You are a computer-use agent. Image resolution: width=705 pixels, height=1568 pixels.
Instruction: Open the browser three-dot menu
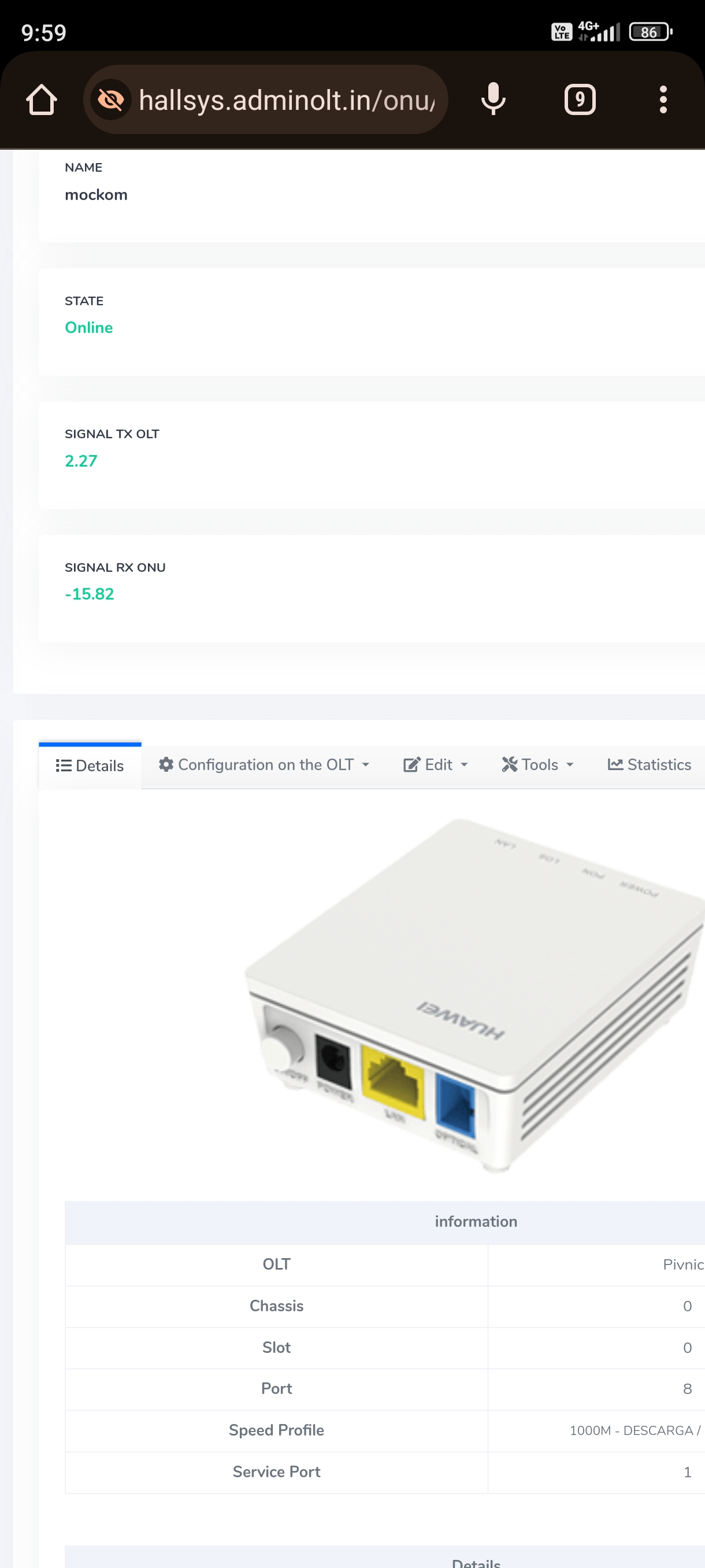pos(662,99)
